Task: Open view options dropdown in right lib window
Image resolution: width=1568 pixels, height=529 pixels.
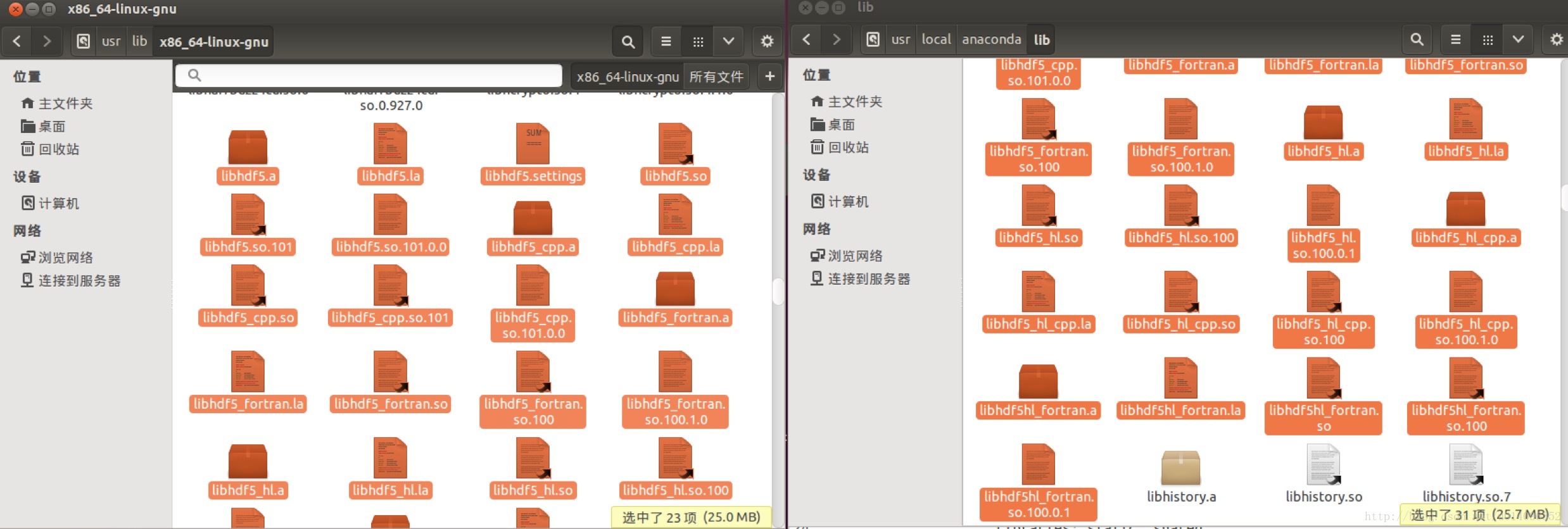Action: click(1518, 39)
